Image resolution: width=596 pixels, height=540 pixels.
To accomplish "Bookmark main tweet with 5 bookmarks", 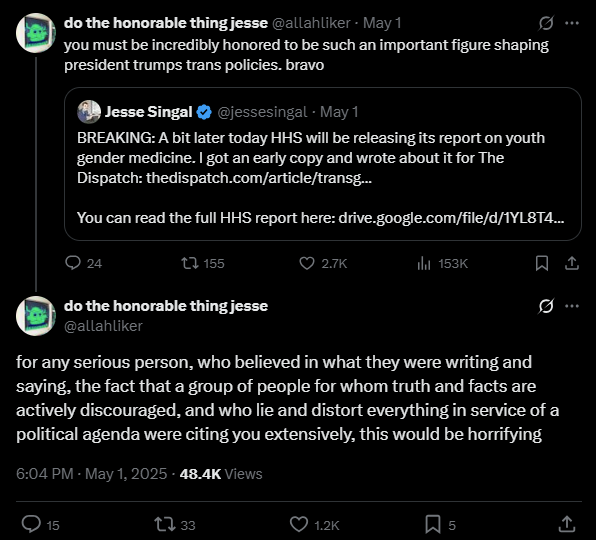I will (440, 524).
